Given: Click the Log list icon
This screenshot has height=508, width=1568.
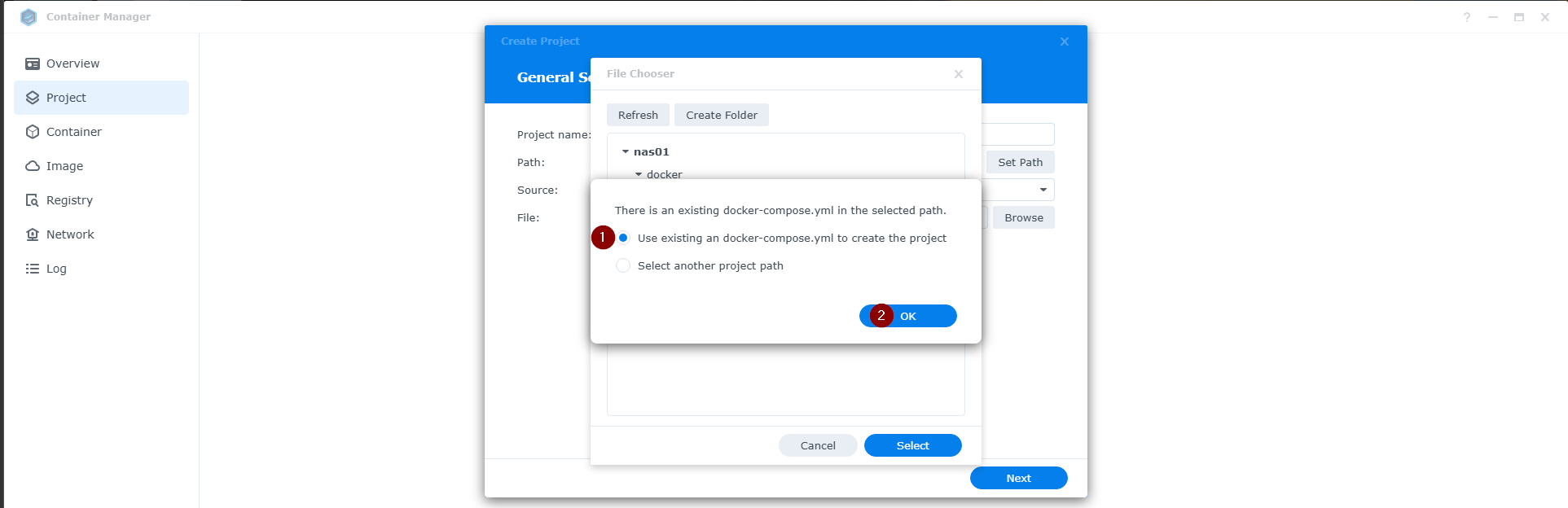Looking at the screenshot, I should (33, 269).
